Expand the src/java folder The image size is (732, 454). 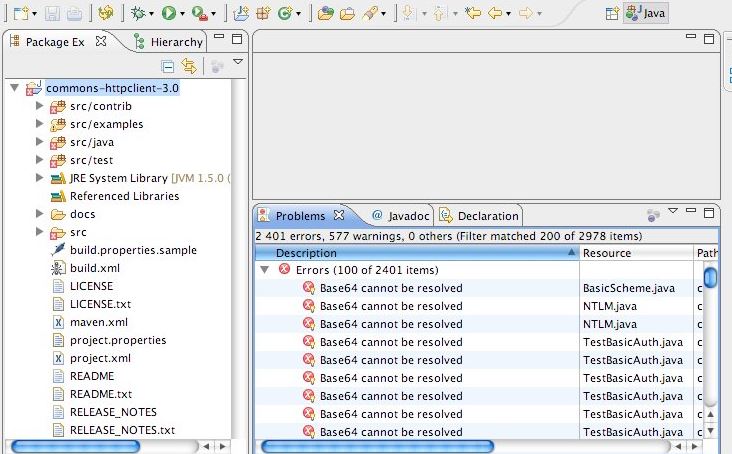pos(40,141)
